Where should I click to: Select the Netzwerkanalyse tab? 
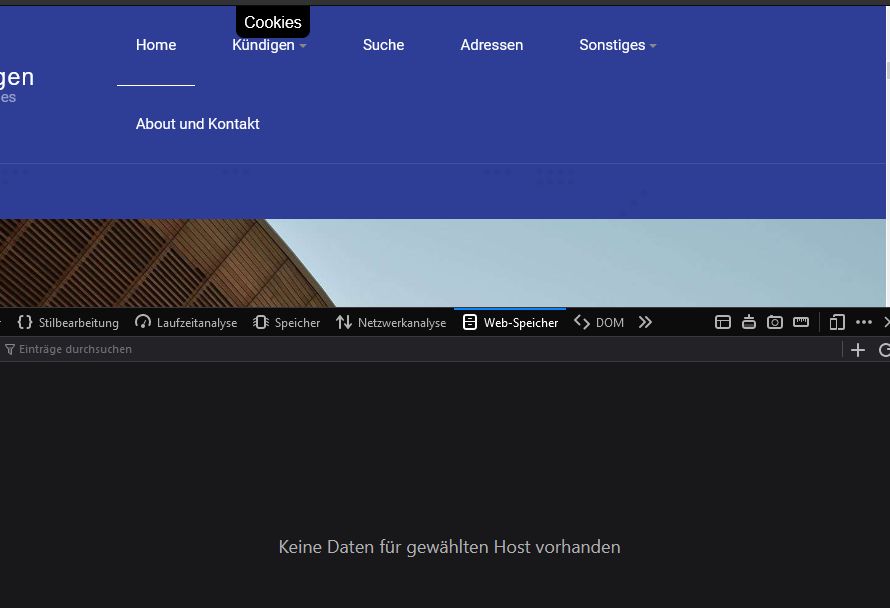391,322
